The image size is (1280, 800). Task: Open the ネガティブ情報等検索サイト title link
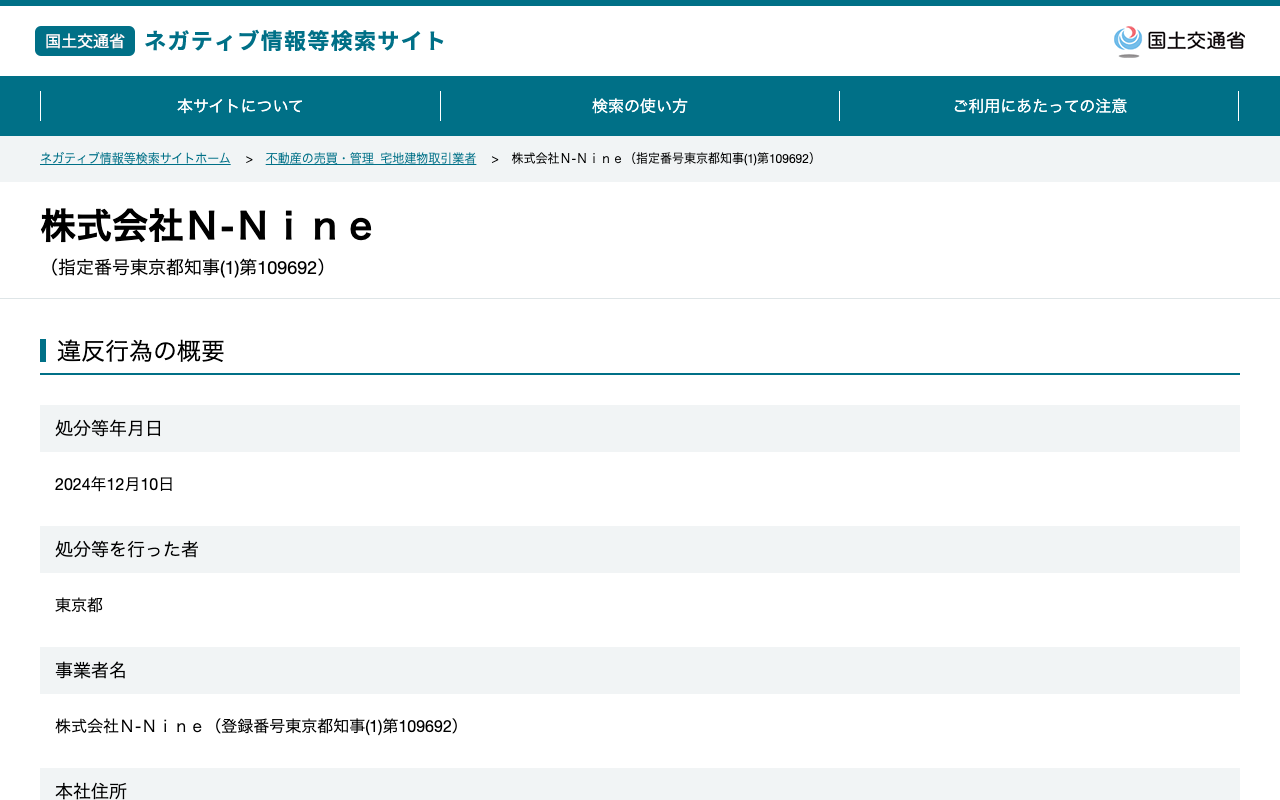[x=295, y=41]
